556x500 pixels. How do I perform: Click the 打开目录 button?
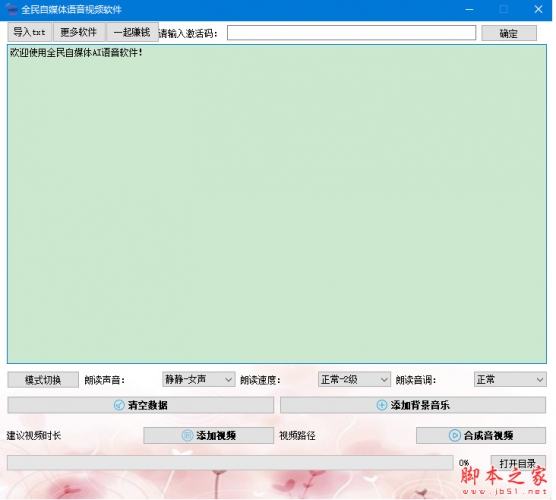click(518, 463)
